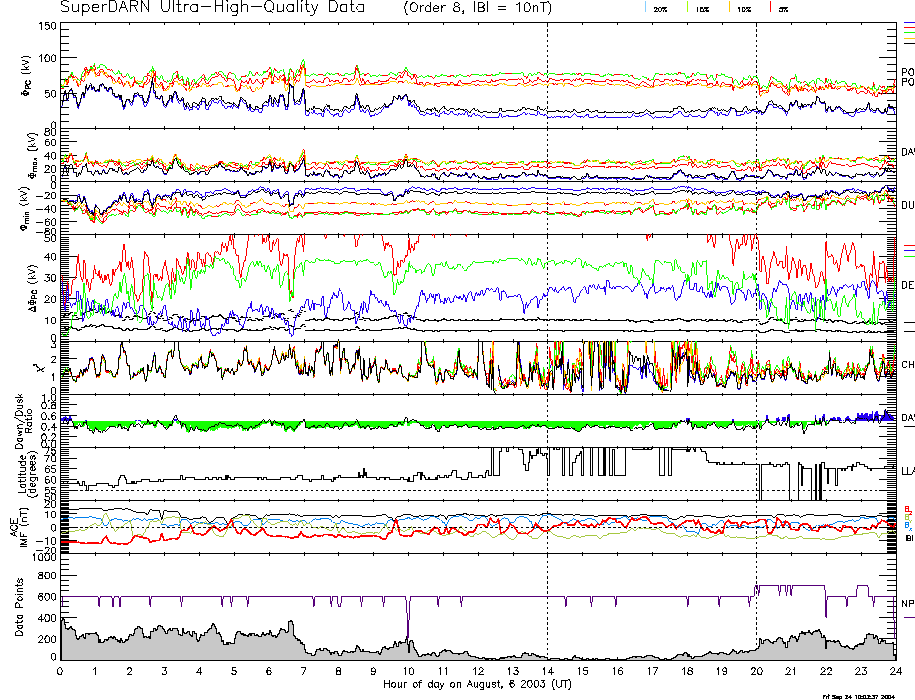Click the NP label beside data points panel
Screen dimensions: 915x700
tap(907, 604)
